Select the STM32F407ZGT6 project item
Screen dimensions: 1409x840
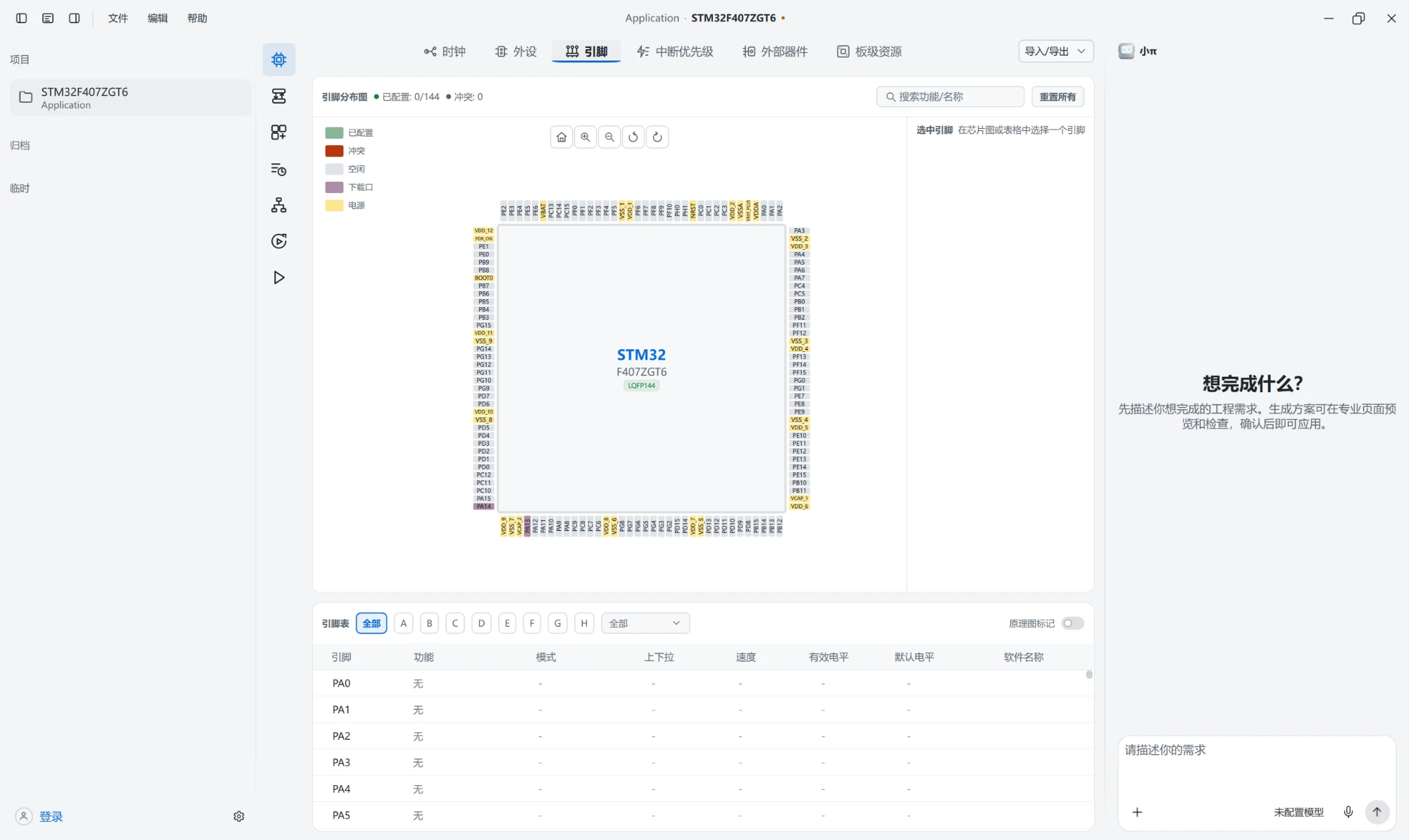[x=131, y=98]
